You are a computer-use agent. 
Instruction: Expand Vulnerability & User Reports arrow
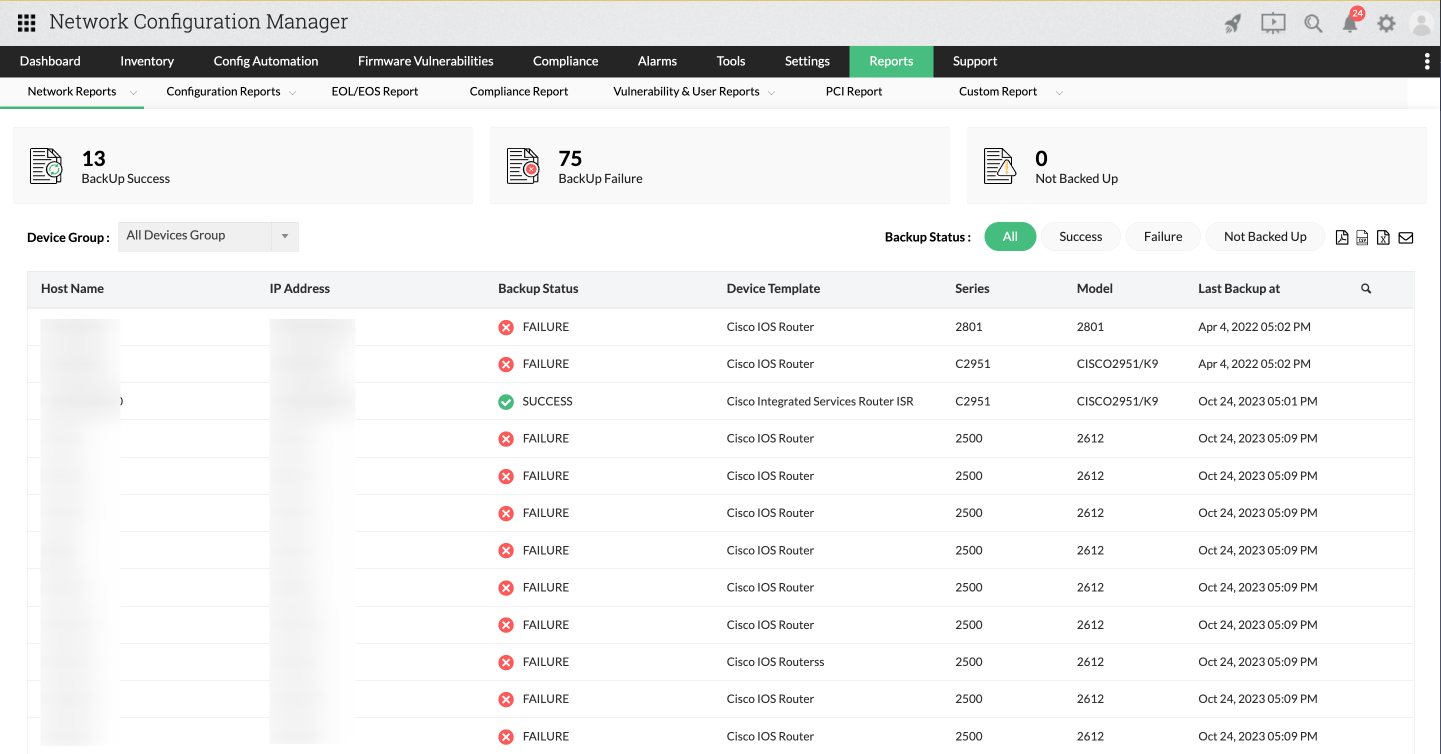[772, 93]
